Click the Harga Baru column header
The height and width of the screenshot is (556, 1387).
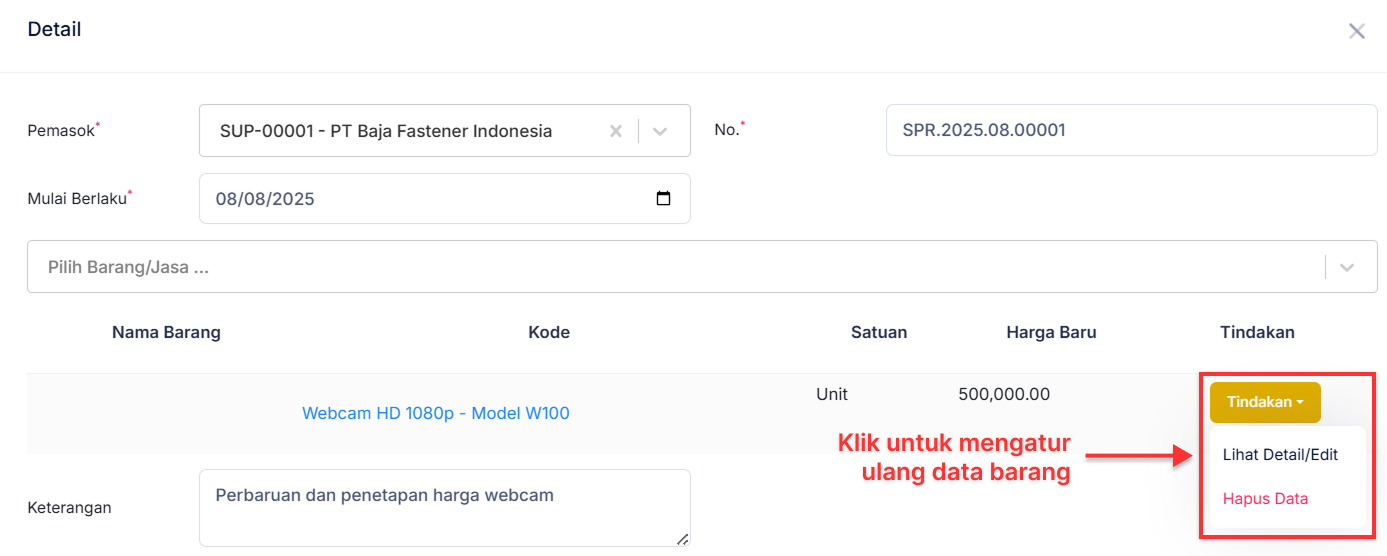click(1051, 332)
